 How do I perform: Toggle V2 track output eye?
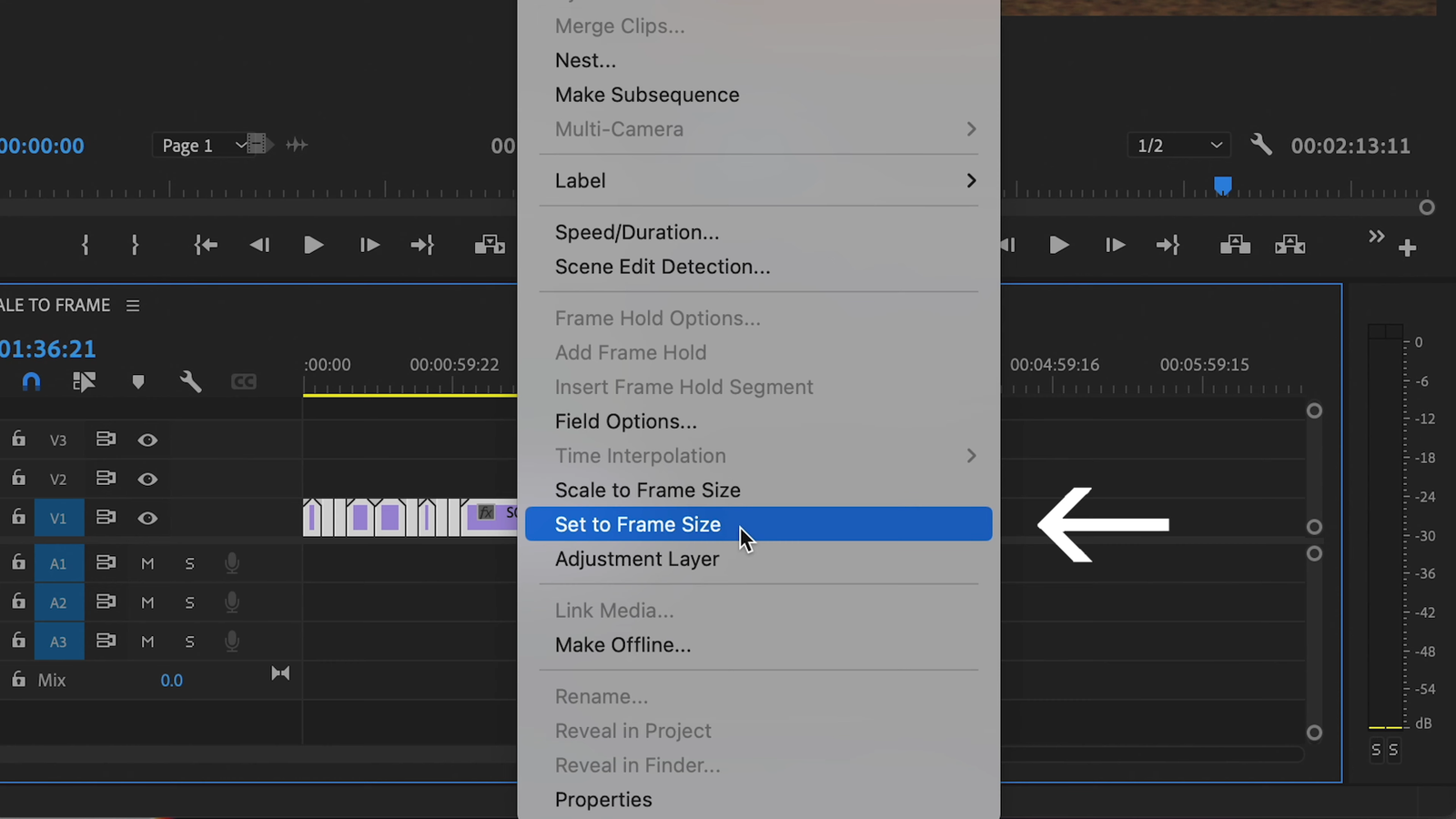[x=147, y=480]
